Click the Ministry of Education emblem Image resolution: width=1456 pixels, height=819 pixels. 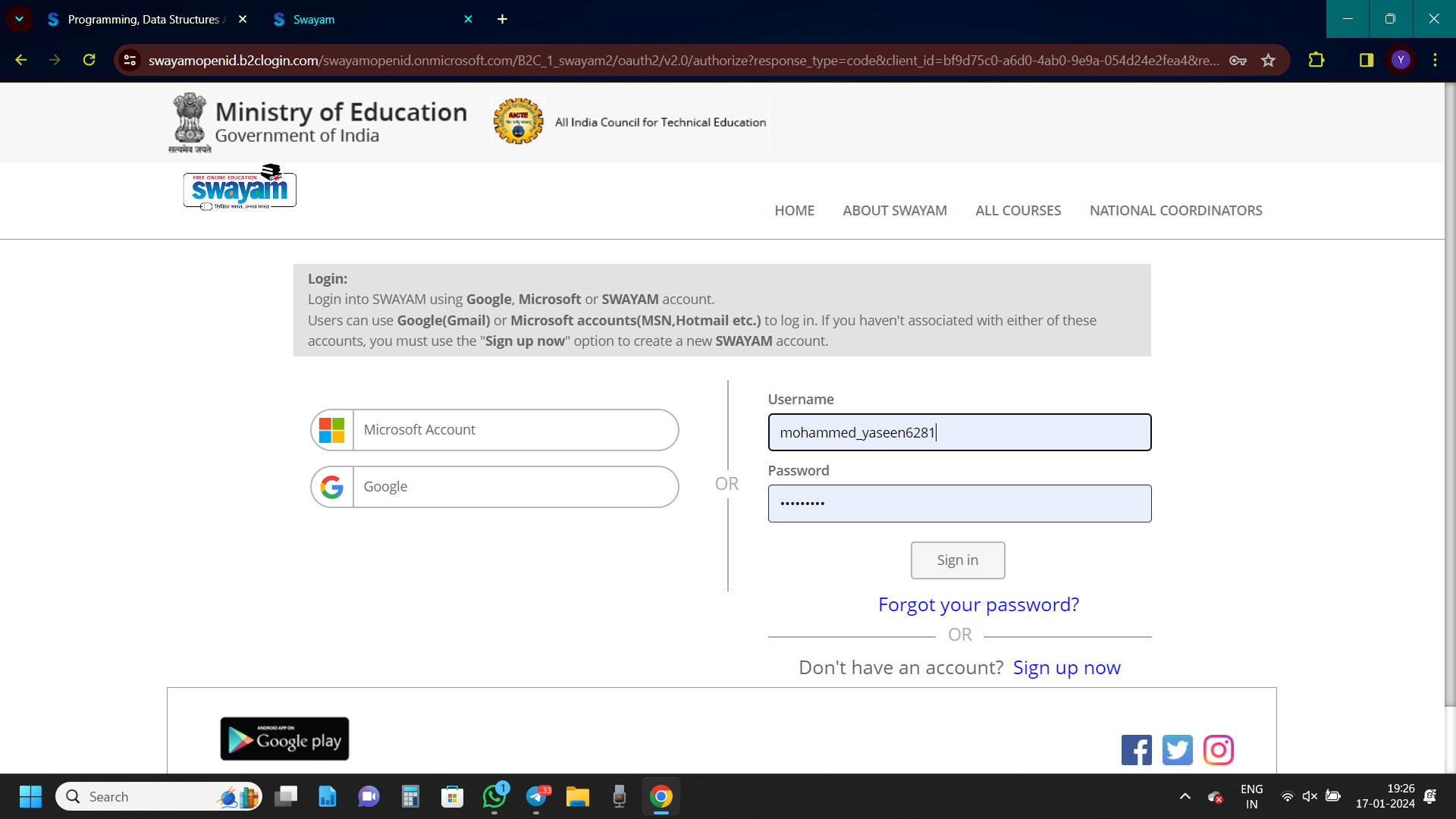pyautogui.click(x=189, y=123)
